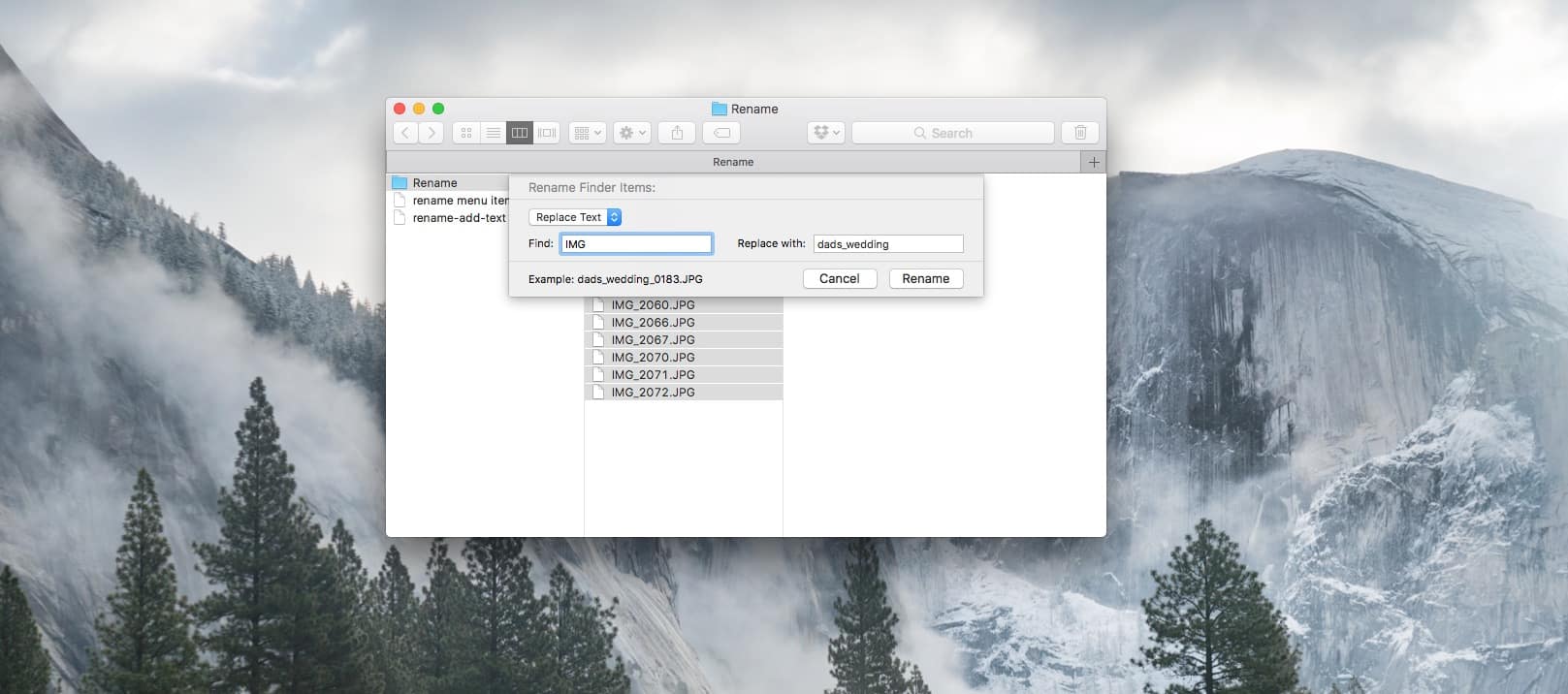Click the Replace with text field

[x=887, y=244]
